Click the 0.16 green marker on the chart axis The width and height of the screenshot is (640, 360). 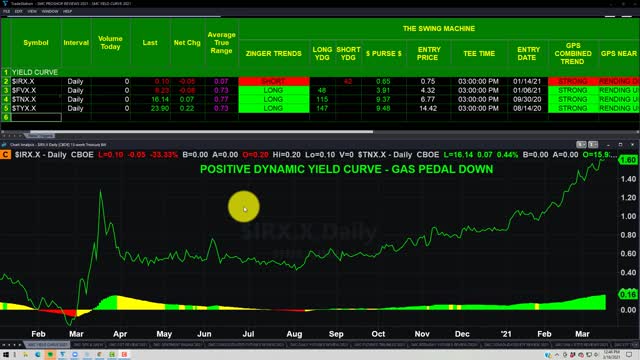tap(628, 294)
